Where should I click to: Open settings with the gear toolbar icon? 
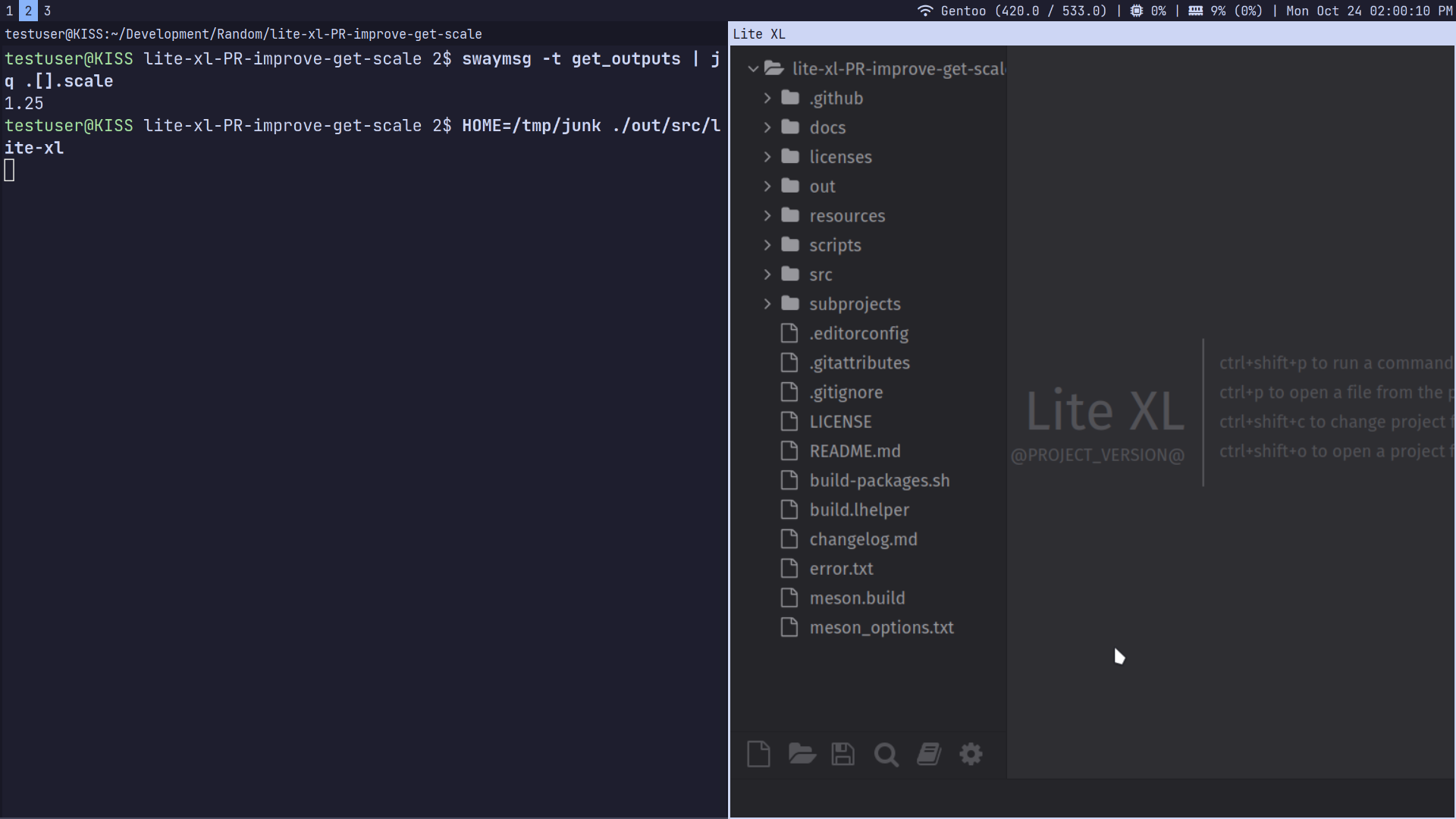click(971, 754)
